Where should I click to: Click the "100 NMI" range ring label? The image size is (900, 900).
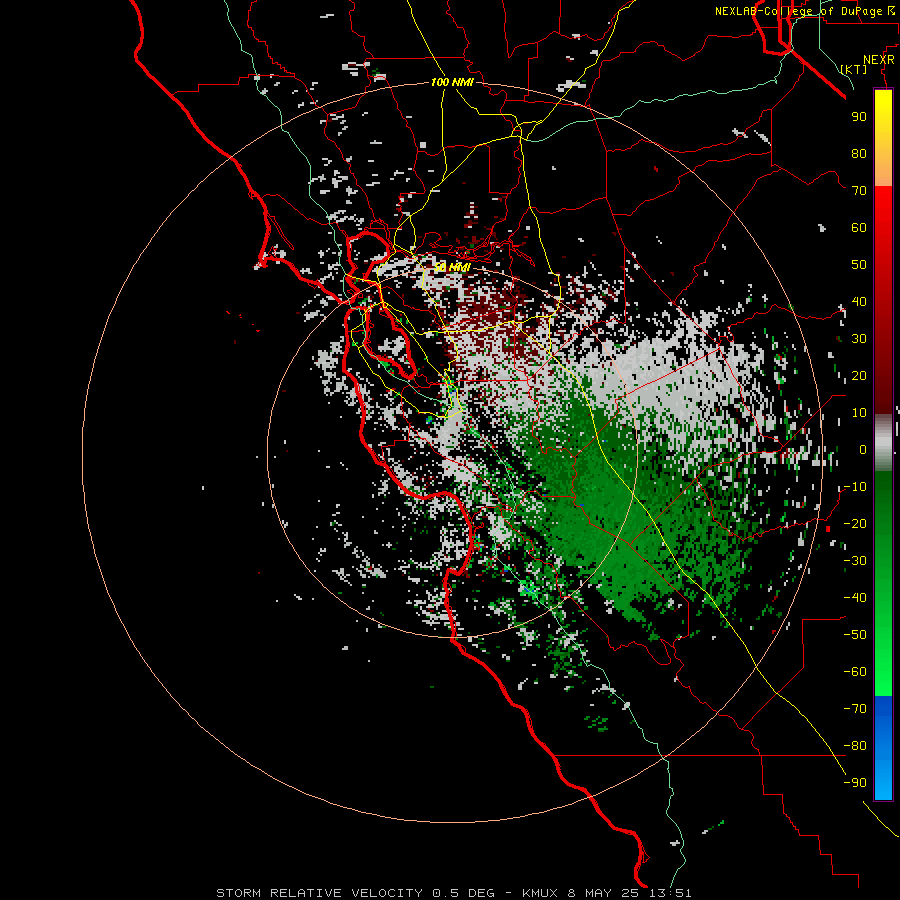tap(452, 82)
